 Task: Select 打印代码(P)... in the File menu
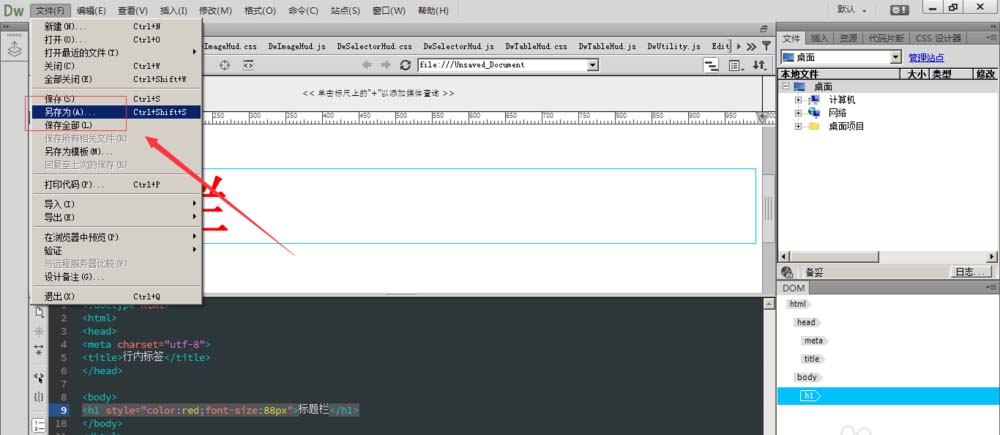click(x=74, y=184)
